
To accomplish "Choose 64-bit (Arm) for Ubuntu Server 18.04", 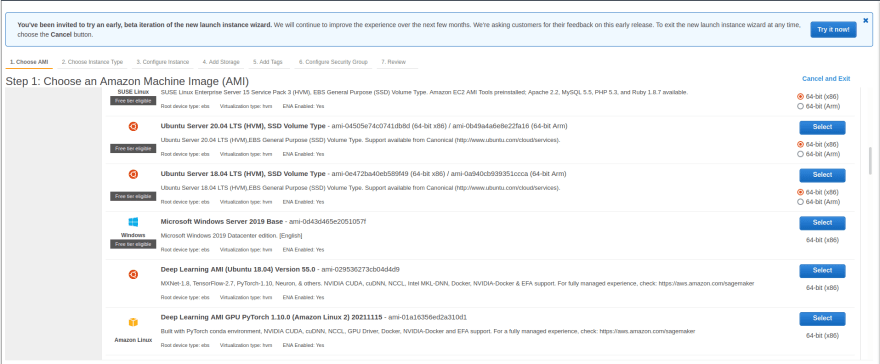I will coord(800,201).
